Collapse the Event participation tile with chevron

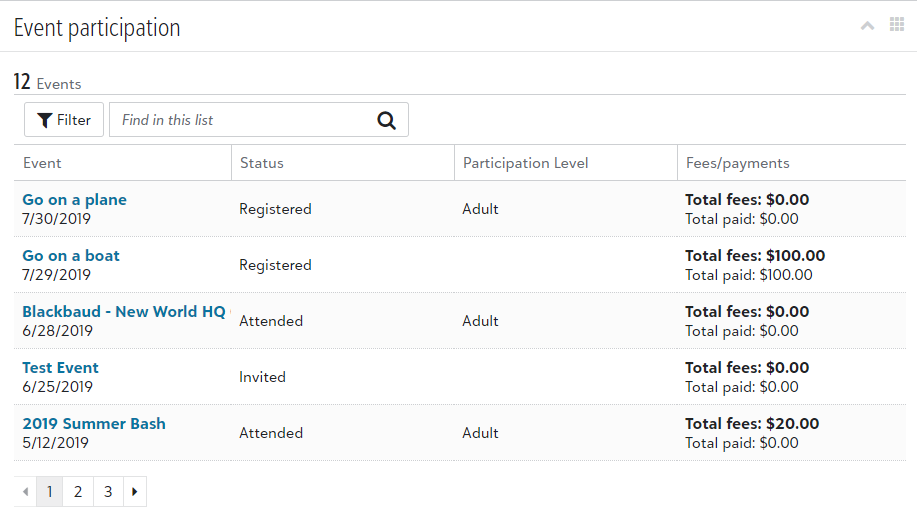pyautogui.click(x=867, y=26)
